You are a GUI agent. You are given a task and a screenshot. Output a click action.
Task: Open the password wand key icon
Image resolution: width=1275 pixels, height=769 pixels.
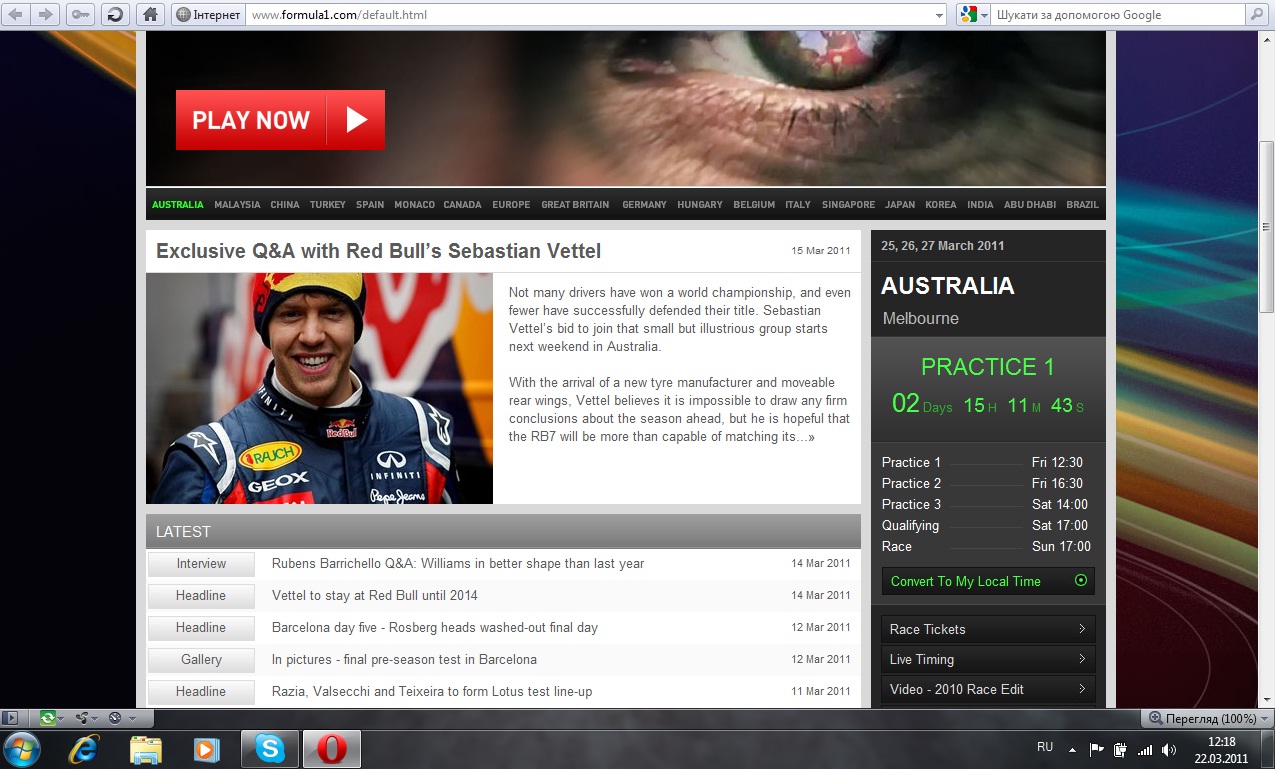click(81, 14)
